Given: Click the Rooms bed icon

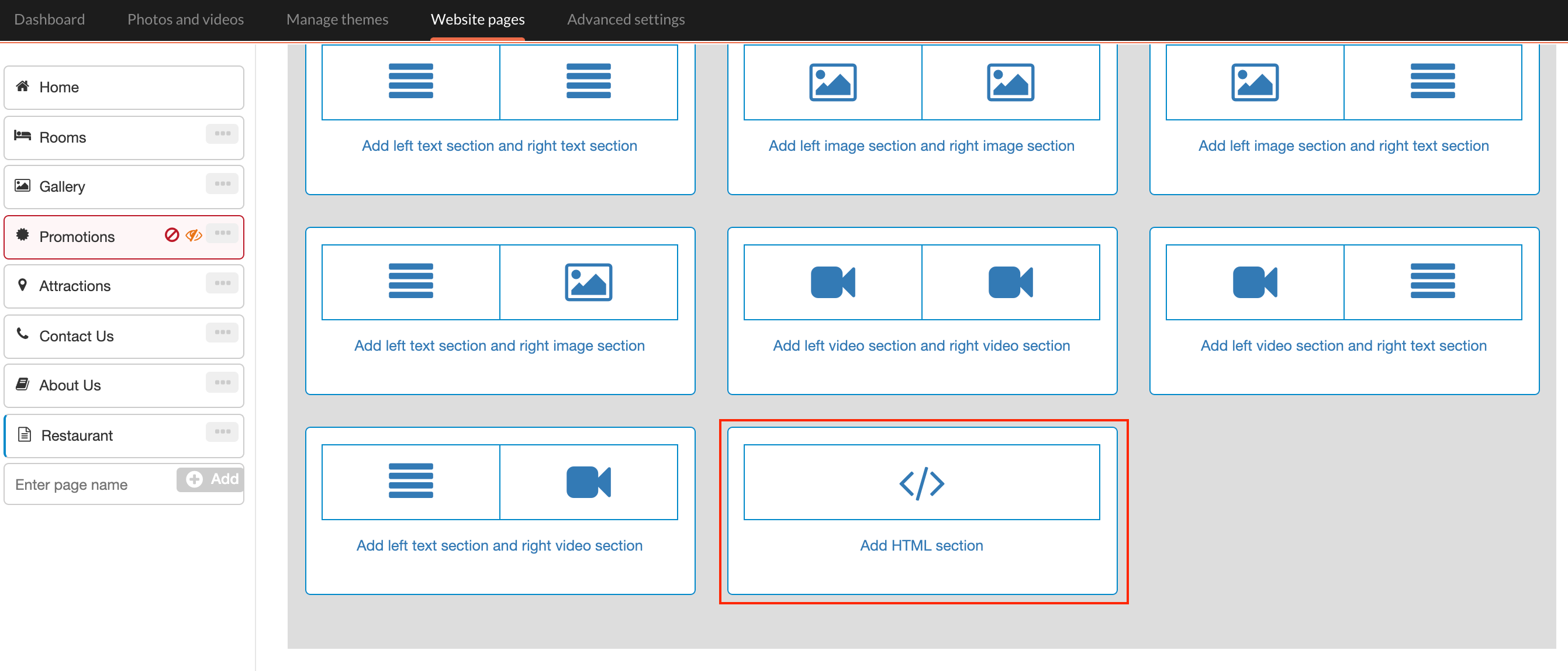Looking at the screenshot, I should point(23,135).
